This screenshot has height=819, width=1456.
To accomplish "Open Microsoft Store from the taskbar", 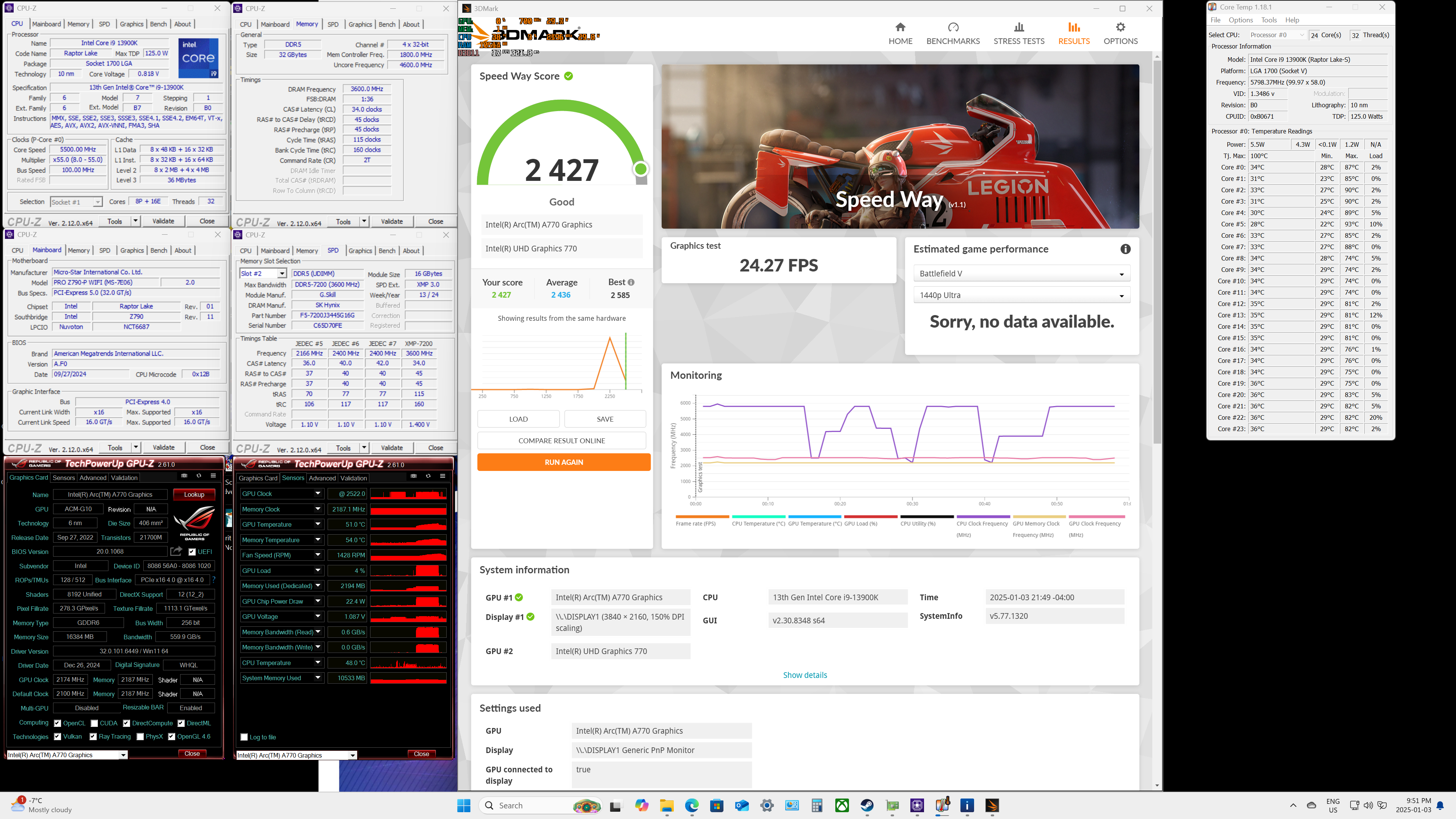I will (717, 805).
